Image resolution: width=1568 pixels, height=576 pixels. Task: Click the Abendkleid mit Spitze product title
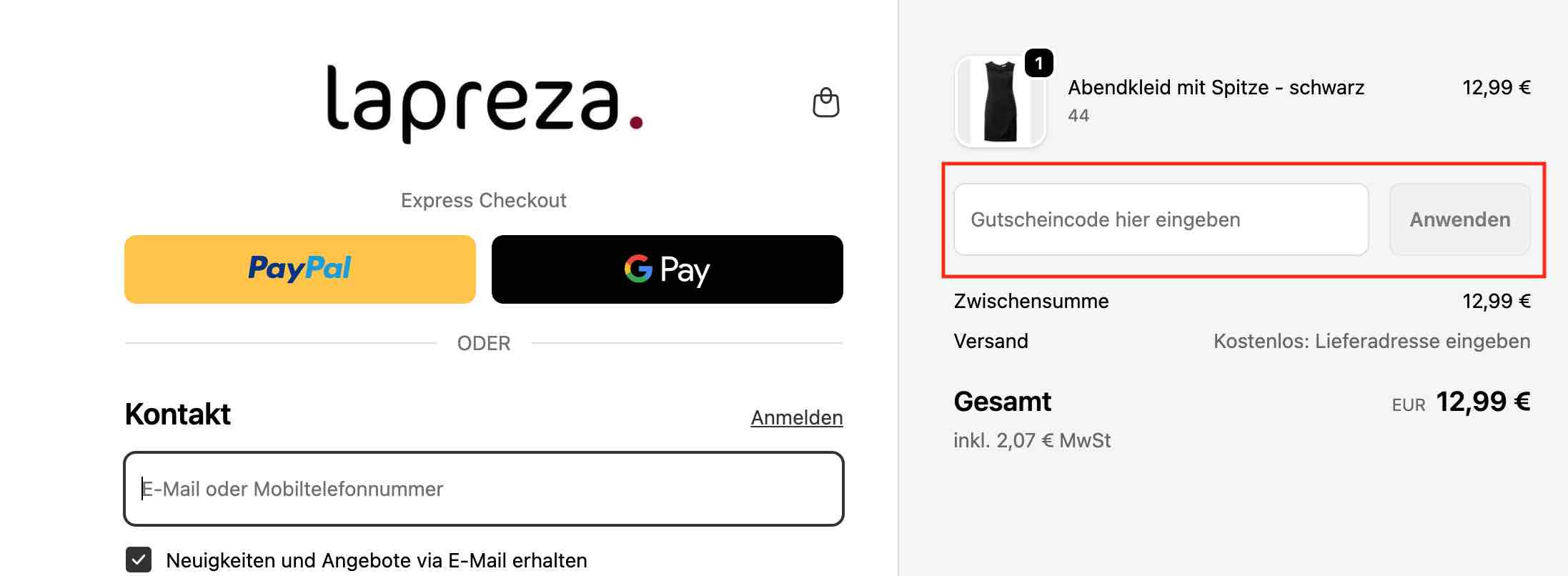[1216, 87]
